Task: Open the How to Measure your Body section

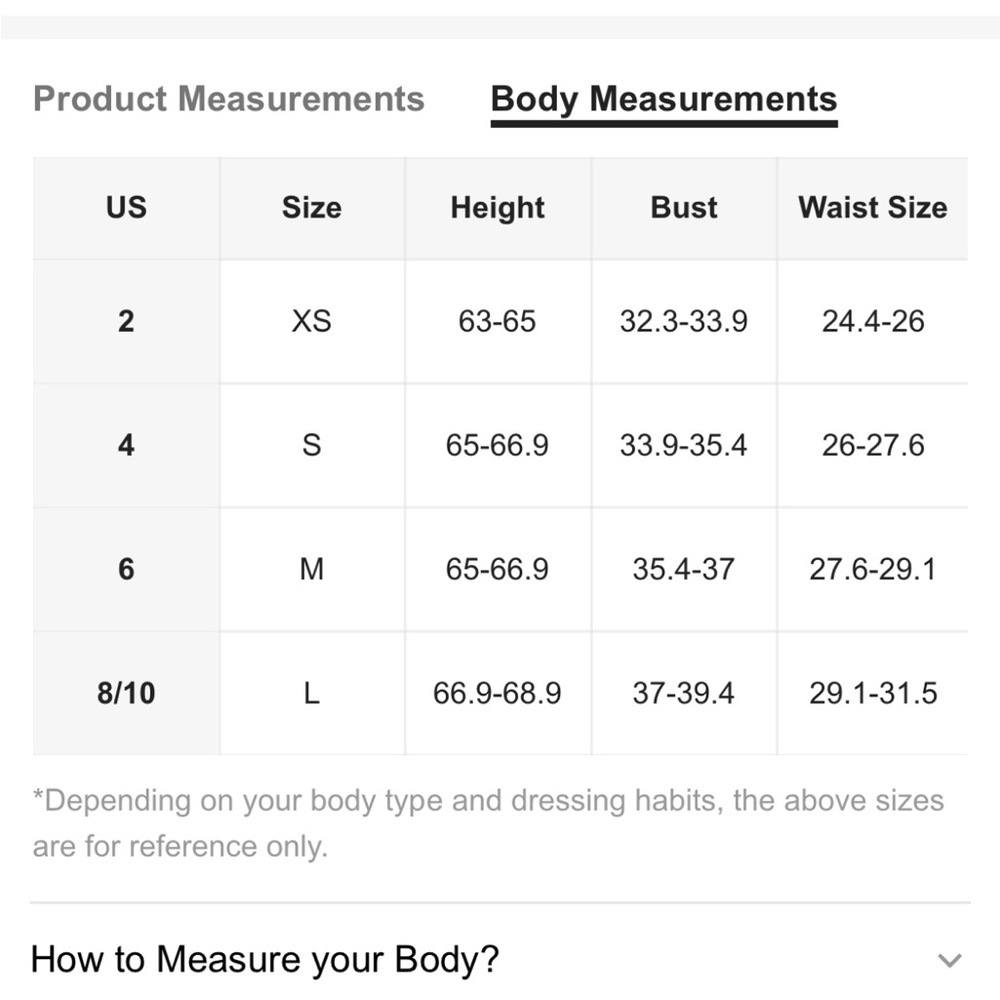Action: click(x=500, y=959)
